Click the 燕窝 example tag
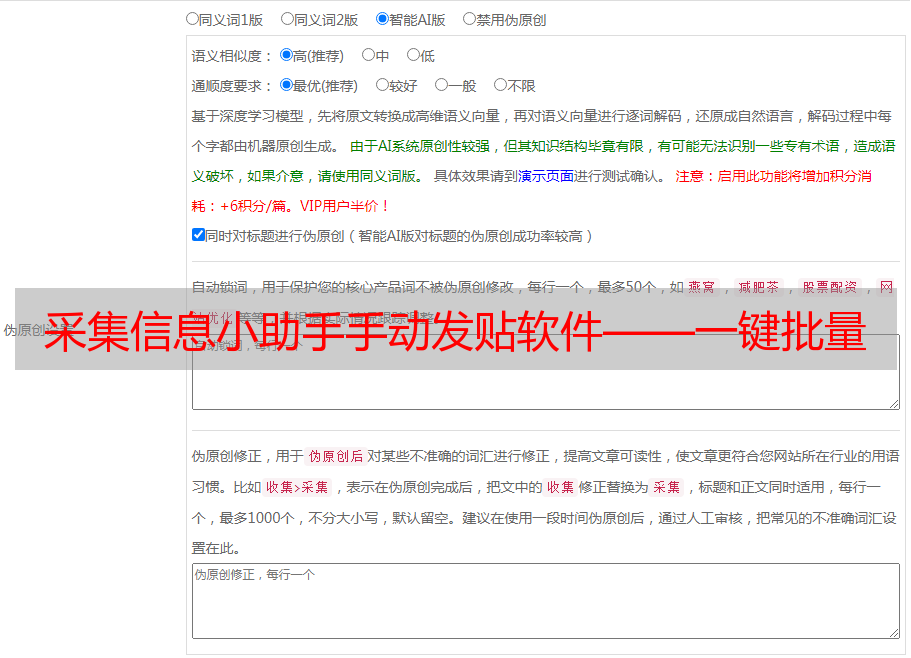The image size is (911, 658). pos(701,287)
